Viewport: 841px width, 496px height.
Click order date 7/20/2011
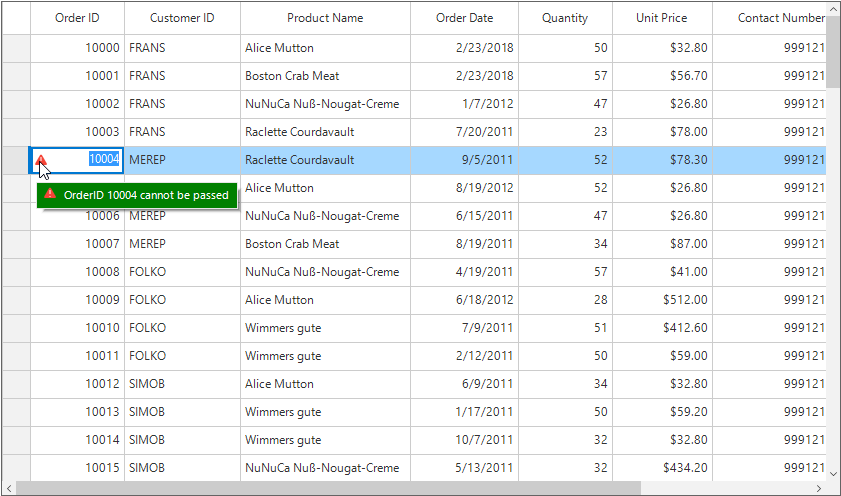point(485,132)
